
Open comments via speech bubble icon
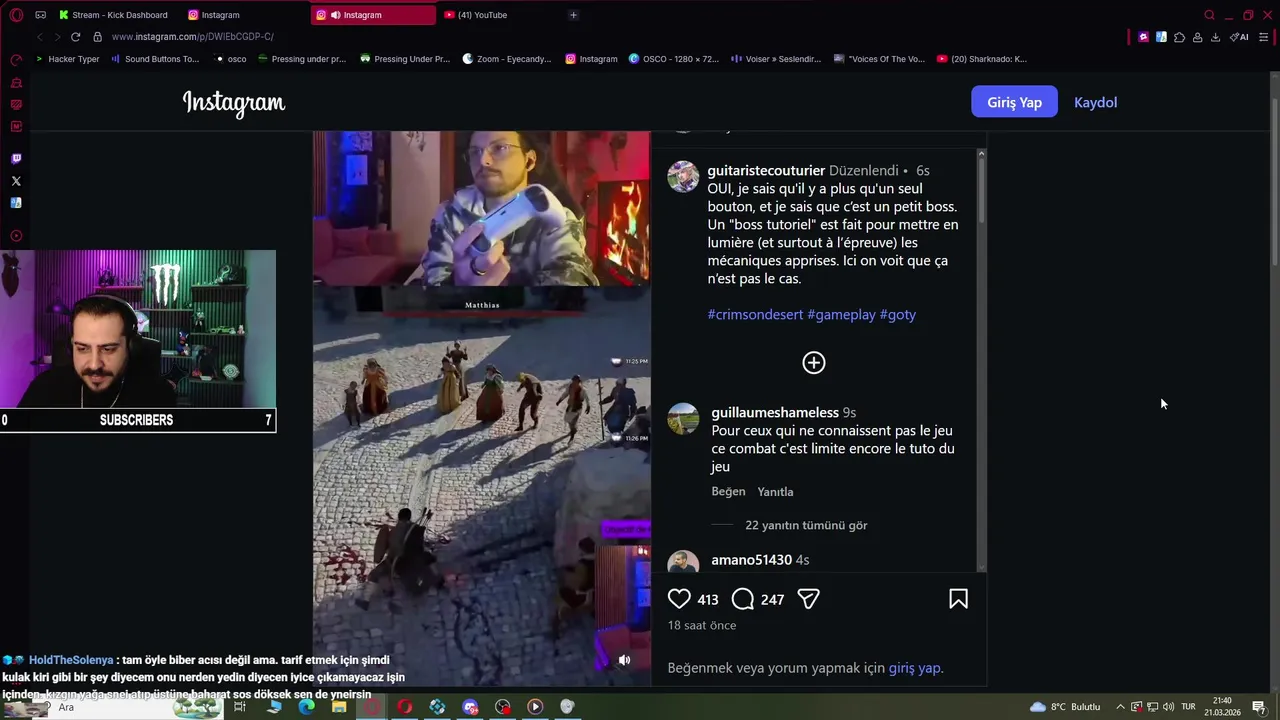pos(742,599)
